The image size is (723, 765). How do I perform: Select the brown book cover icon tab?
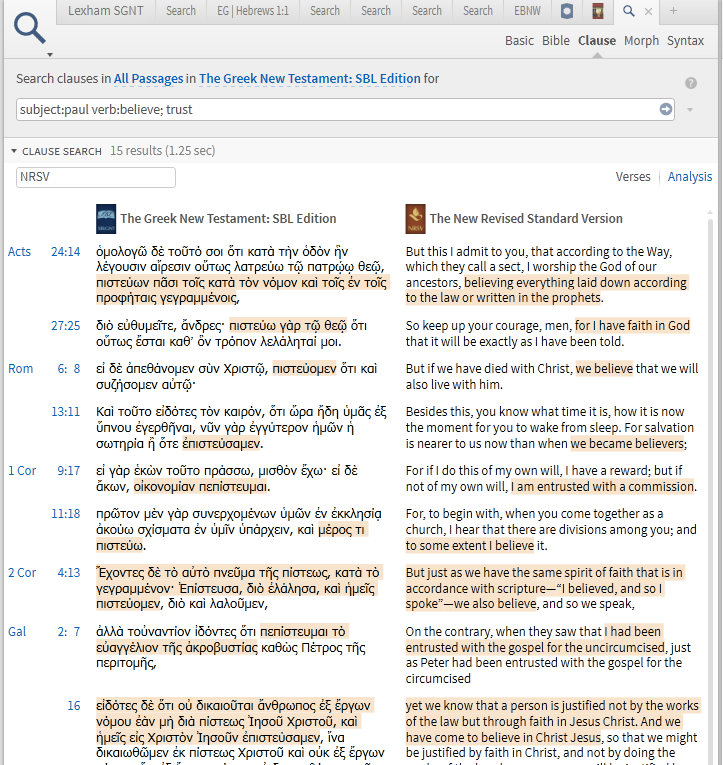pos(598,11)
